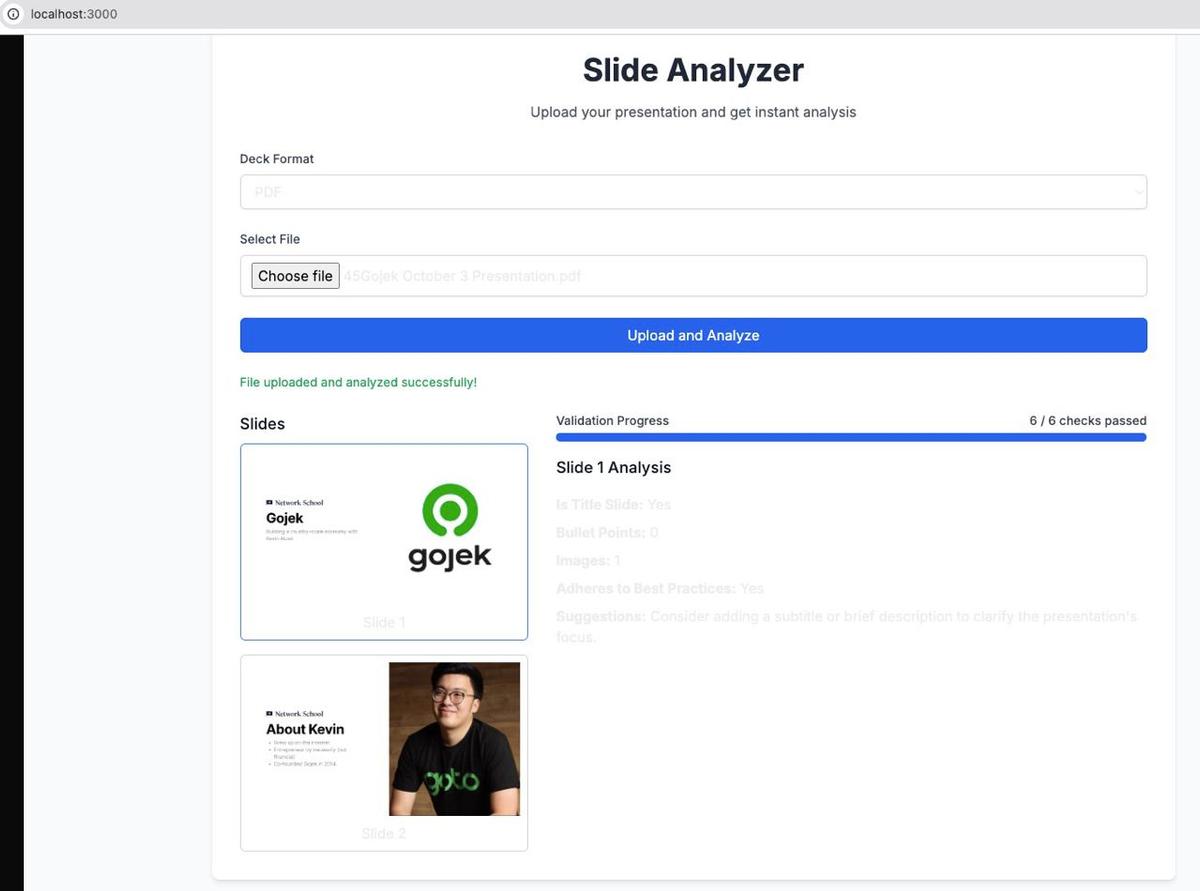The image size is (1200, 891).
Task: Click the Upload and Analyze button
Action: pos(693,335)
